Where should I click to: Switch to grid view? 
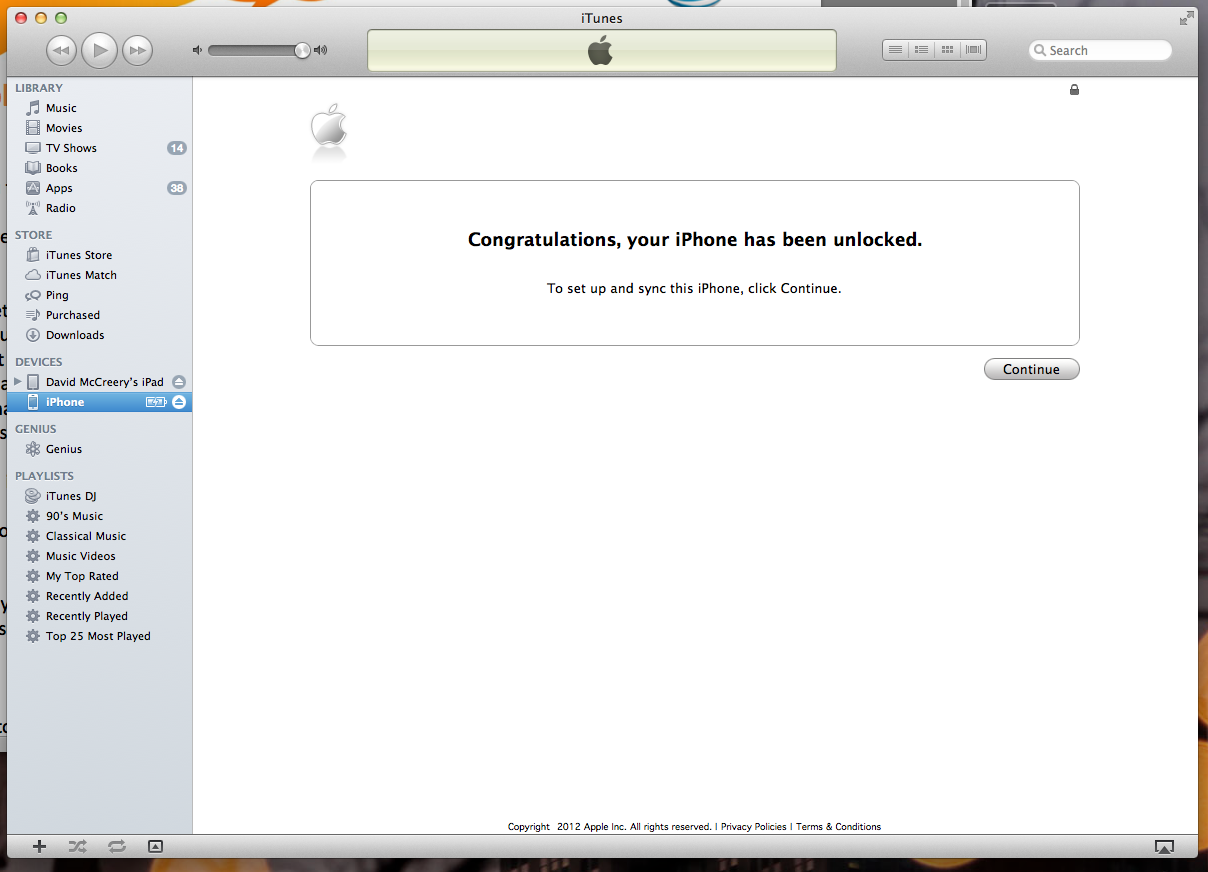click(947, 50)
